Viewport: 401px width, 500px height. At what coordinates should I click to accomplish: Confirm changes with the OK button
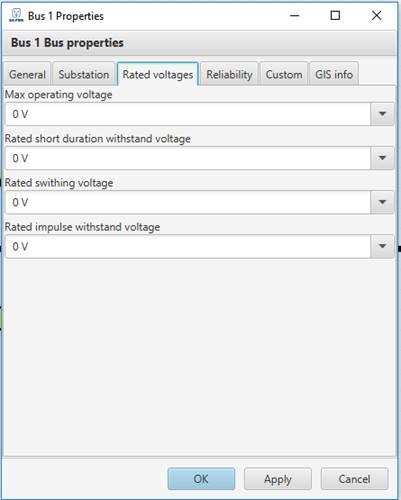click(x=201, y=479)
